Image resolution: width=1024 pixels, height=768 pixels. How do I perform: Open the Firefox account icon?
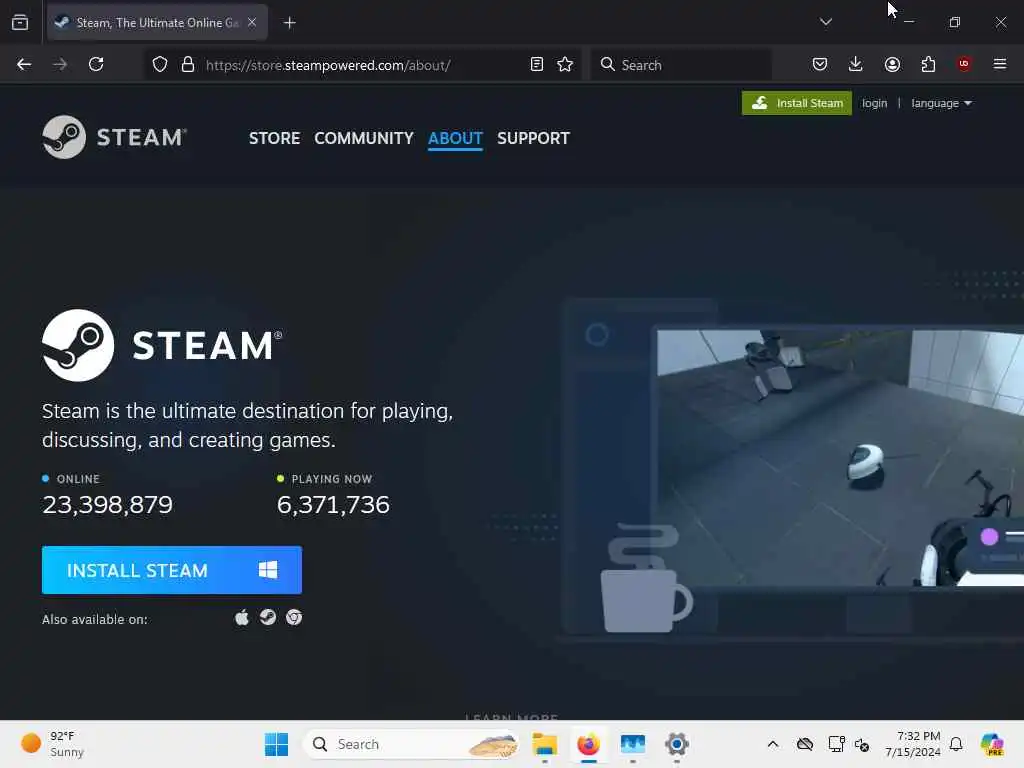click(x=892, y=64)
